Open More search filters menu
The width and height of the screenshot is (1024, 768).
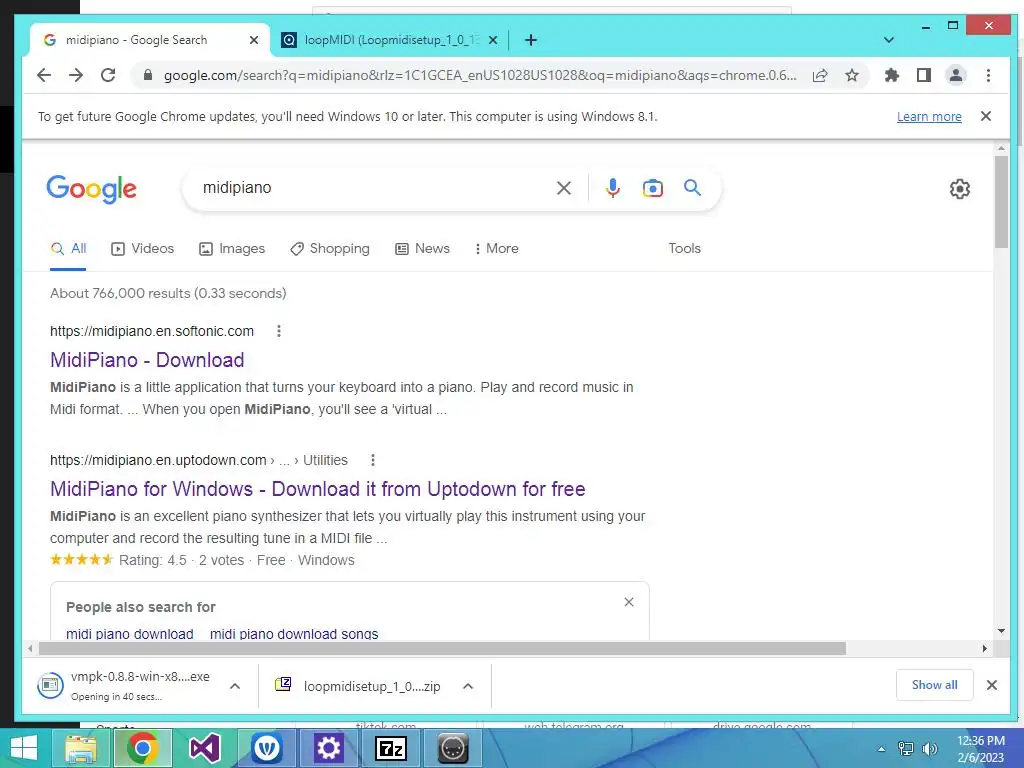coord(496,248)
